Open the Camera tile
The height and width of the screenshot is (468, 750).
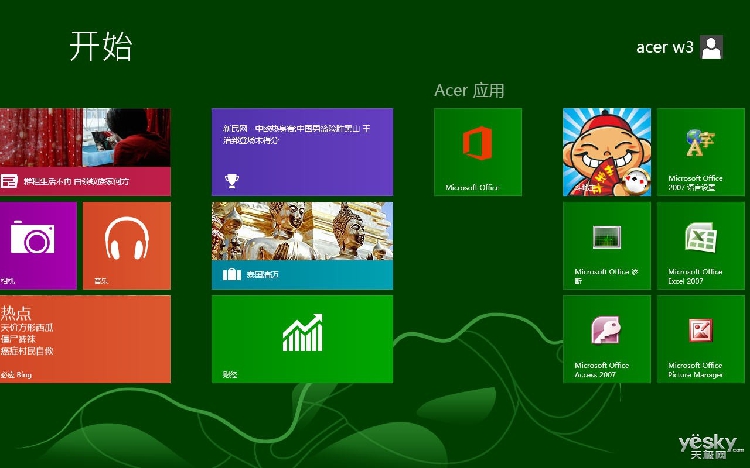(x=38, y=245)
